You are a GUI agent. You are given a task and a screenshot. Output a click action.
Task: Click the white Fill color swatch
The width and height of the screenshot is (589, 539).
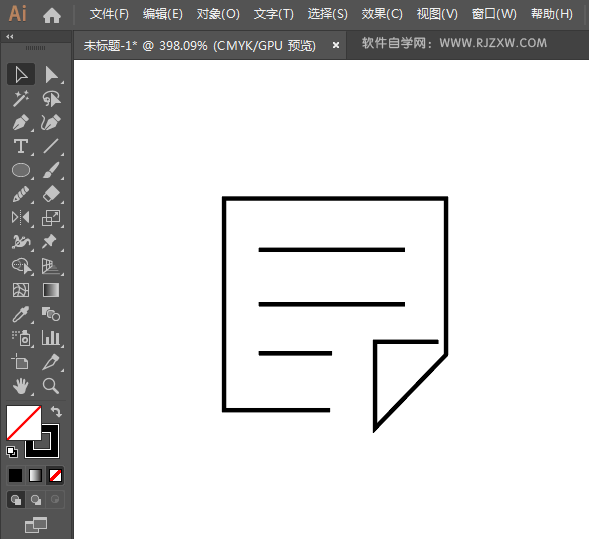click(24, 423)
